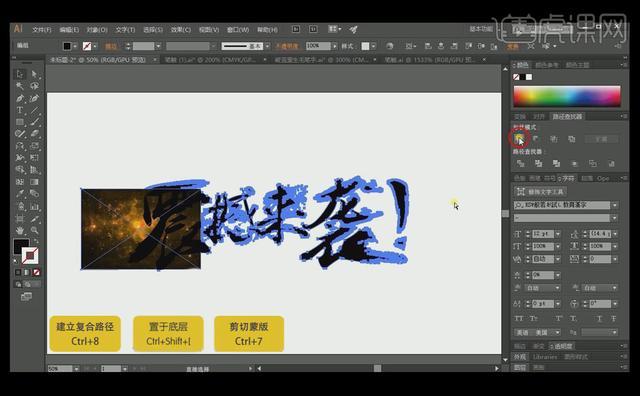Switch to the Character (字符) panel tab
The height and width of the screenshot is (396, 640).
[x=568, y=178]
